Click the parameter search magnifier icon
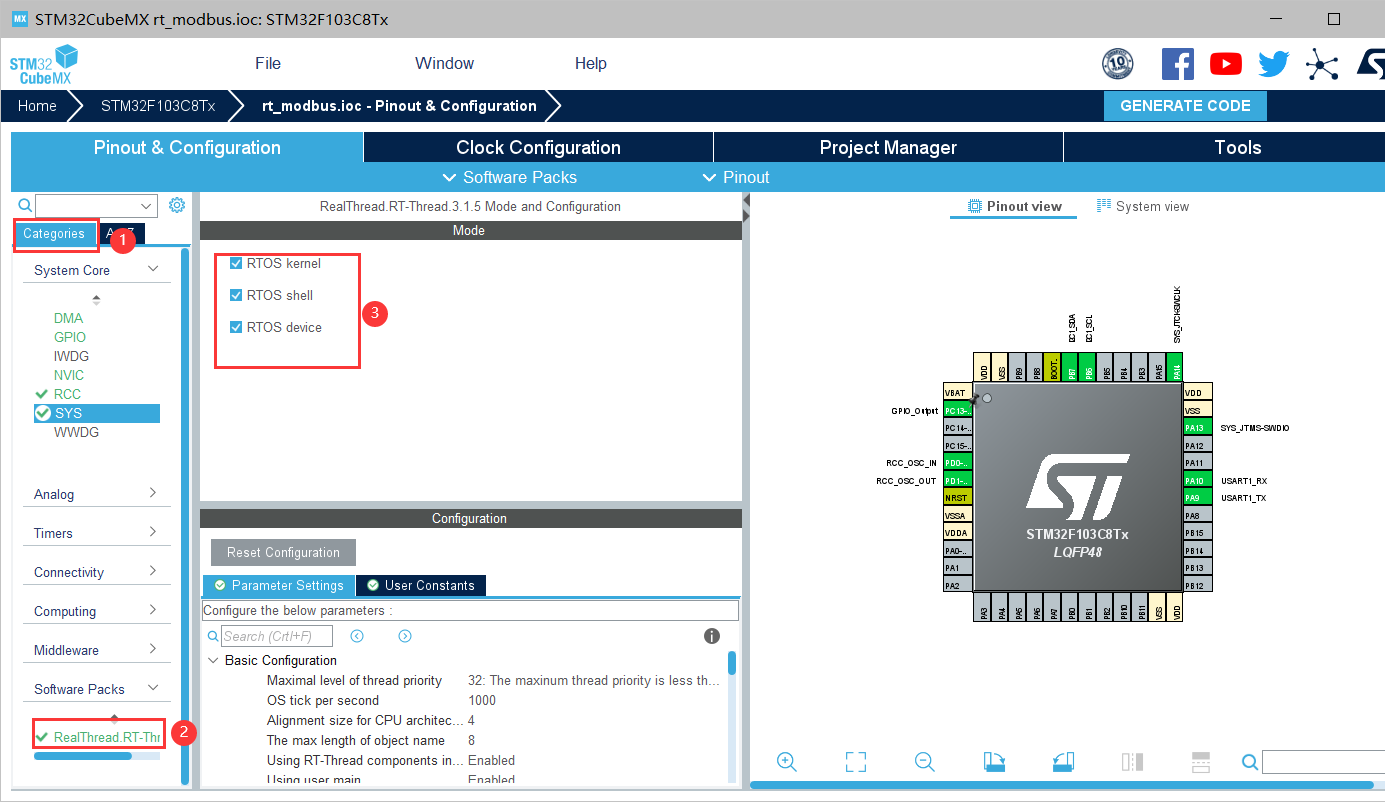Viewport: 1385px width, 802px height. 213,636
